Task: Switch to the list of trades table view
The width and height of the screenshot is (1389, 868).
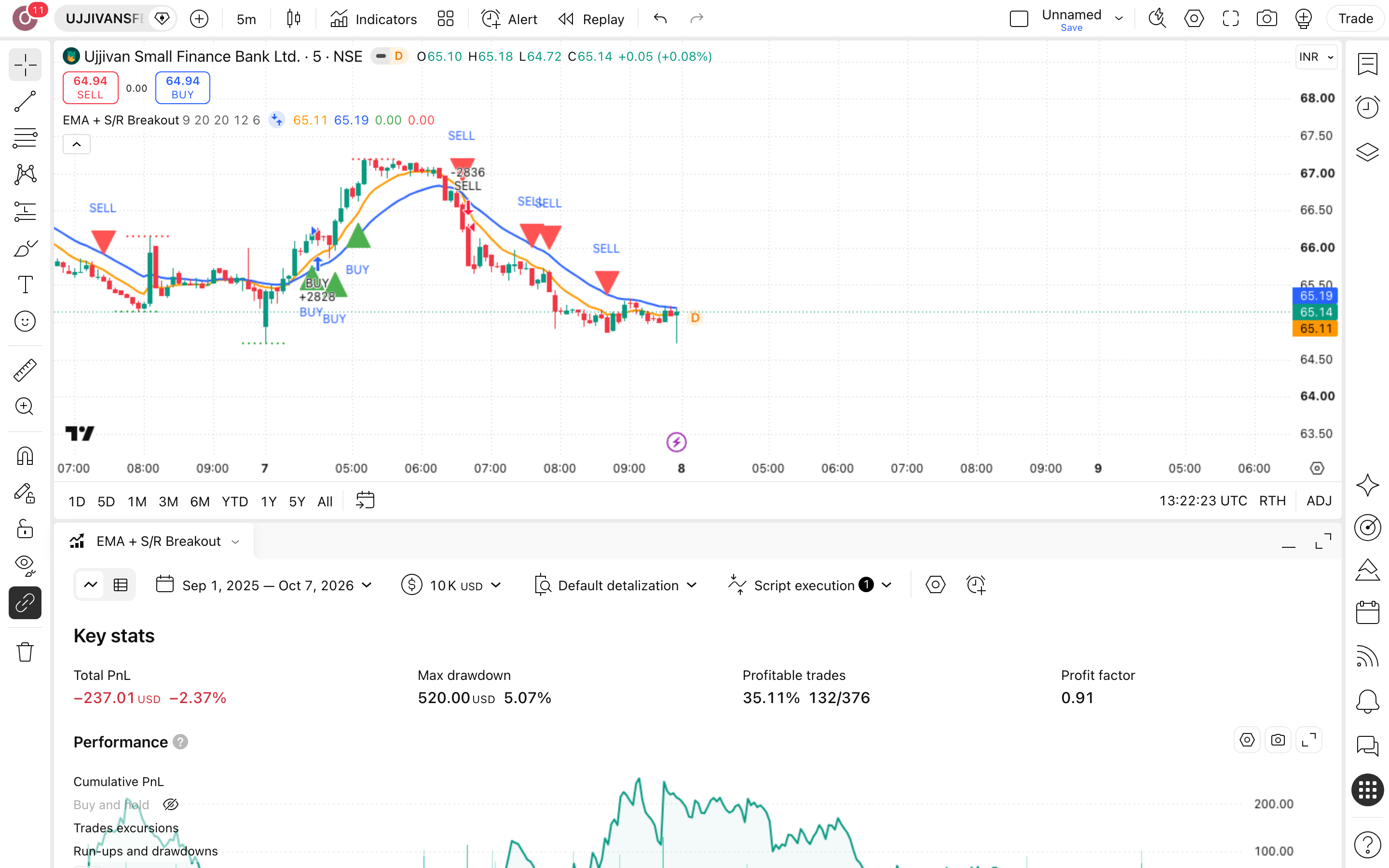Action: pyautogui.click(x=121, y=585)
